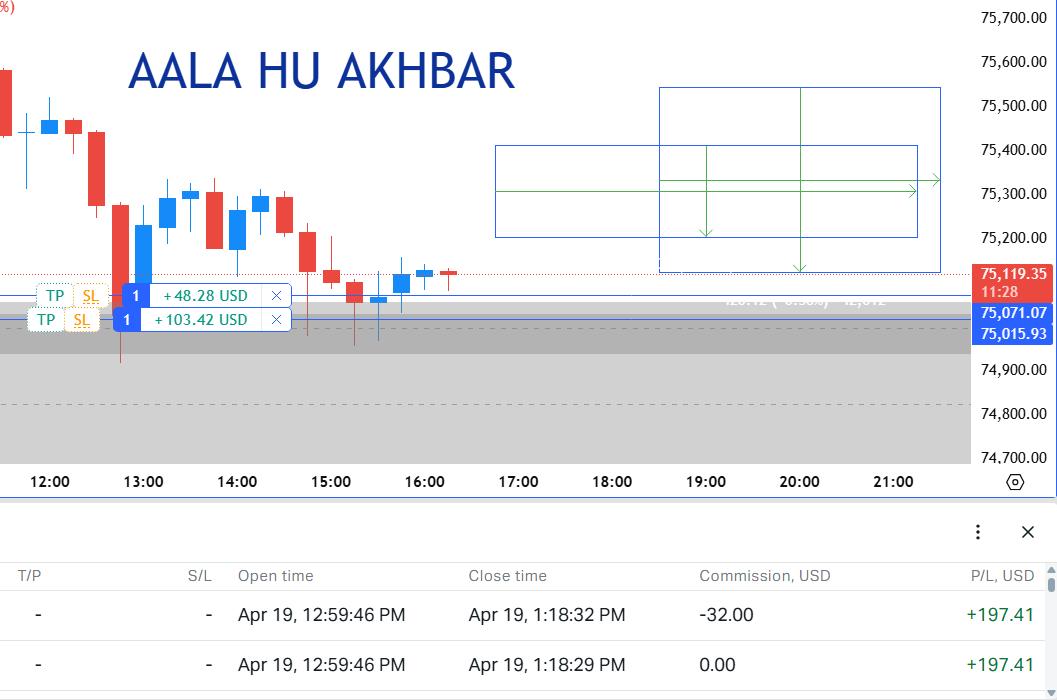Close the +103.42 USD position

tap(276, 320)
